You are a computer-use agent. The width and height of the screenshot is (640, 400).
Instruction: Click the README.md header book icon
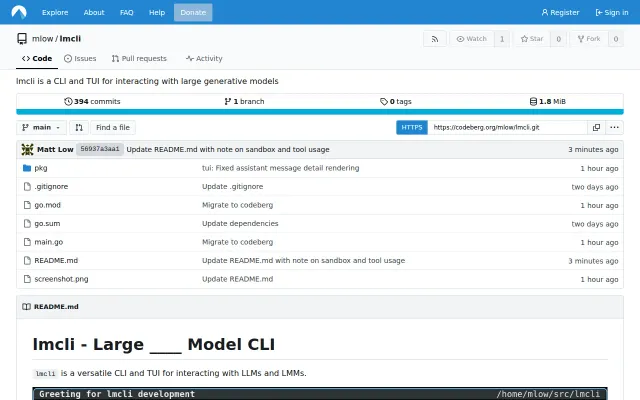point(27,307)
